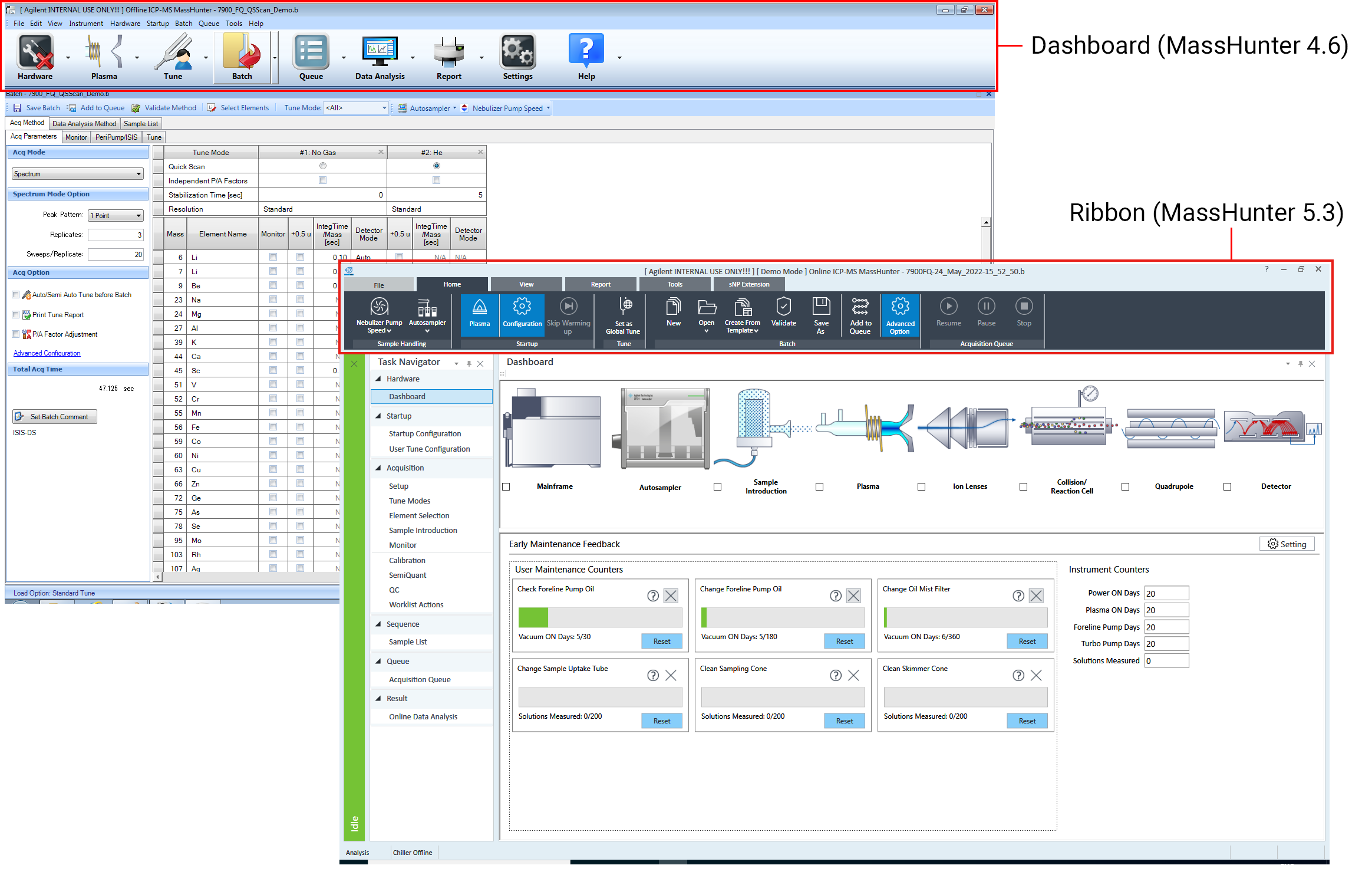Collapse the Acquisition group in Task Navigator
Image resolution: width=1372 pixels, height=875 pixels.
378,468
